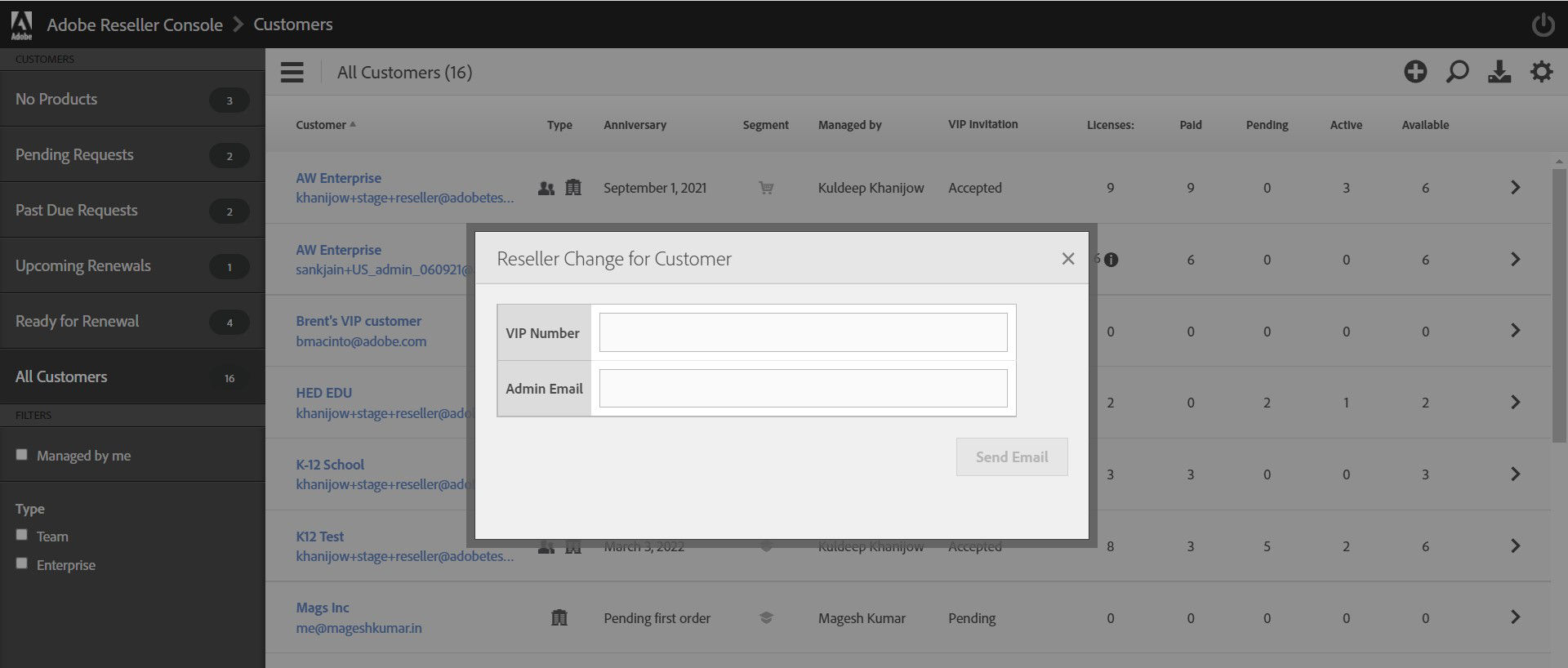The width and height of the screenshot is (1568, 668).
Task: Click the power sign-out icon
Action: click(1543, 24)
